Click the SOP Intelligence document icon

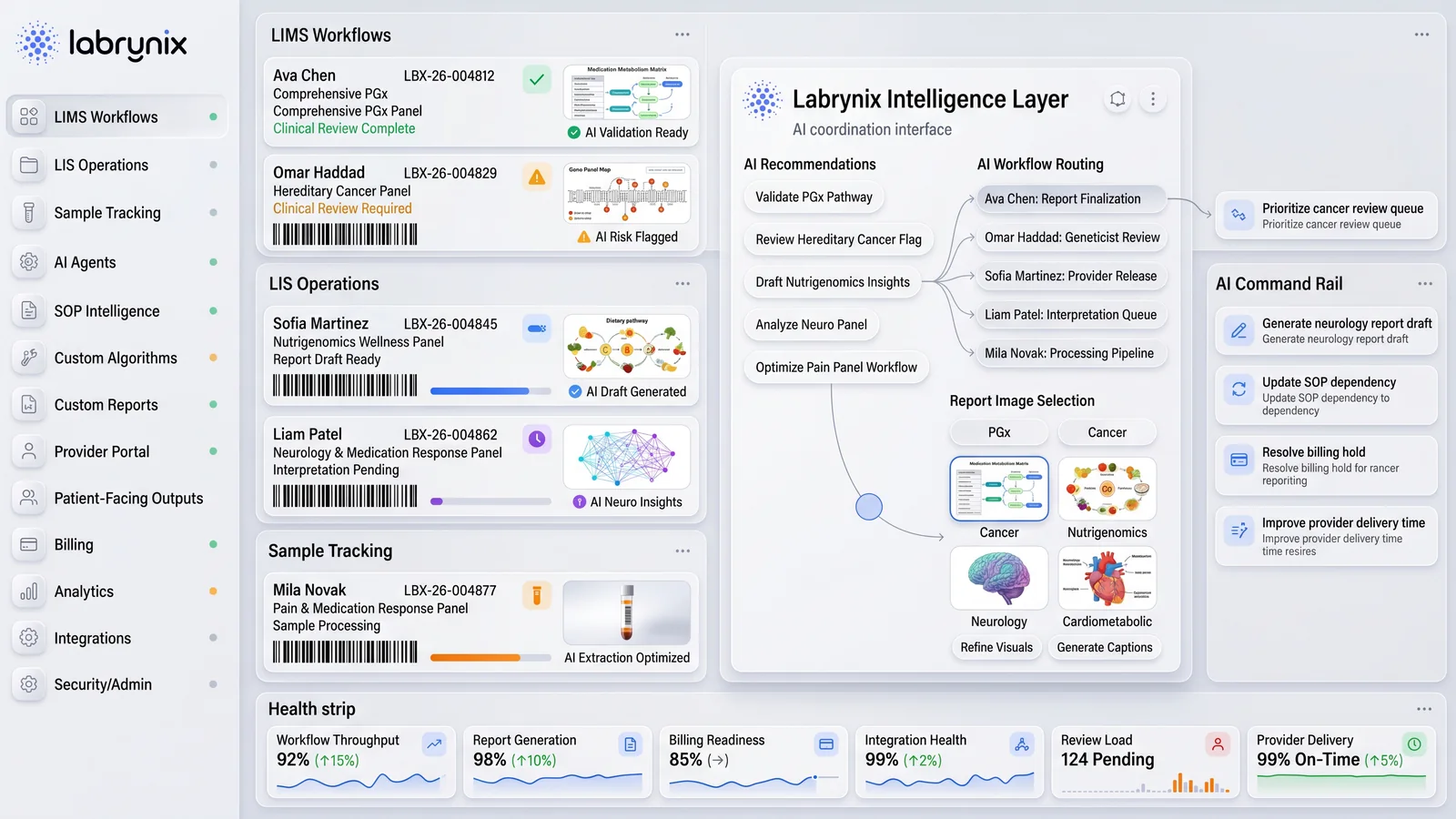(29, 310)
